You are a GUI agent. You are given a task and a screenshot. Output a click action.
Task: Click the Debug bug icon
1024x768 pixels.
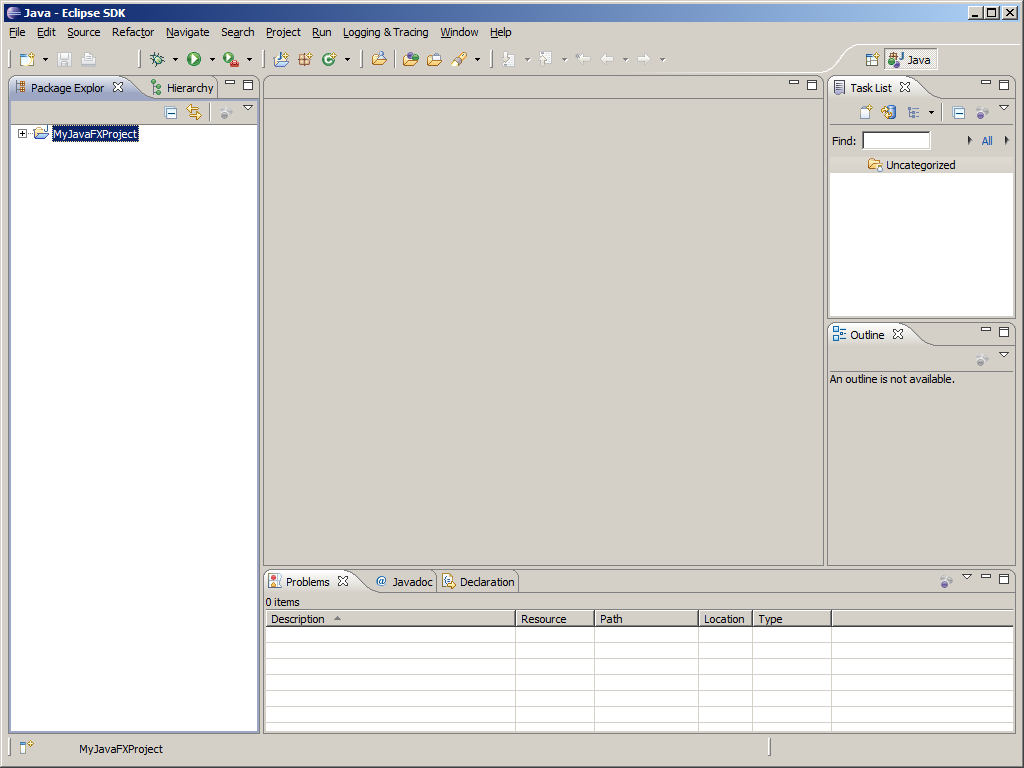pos(157,60)
